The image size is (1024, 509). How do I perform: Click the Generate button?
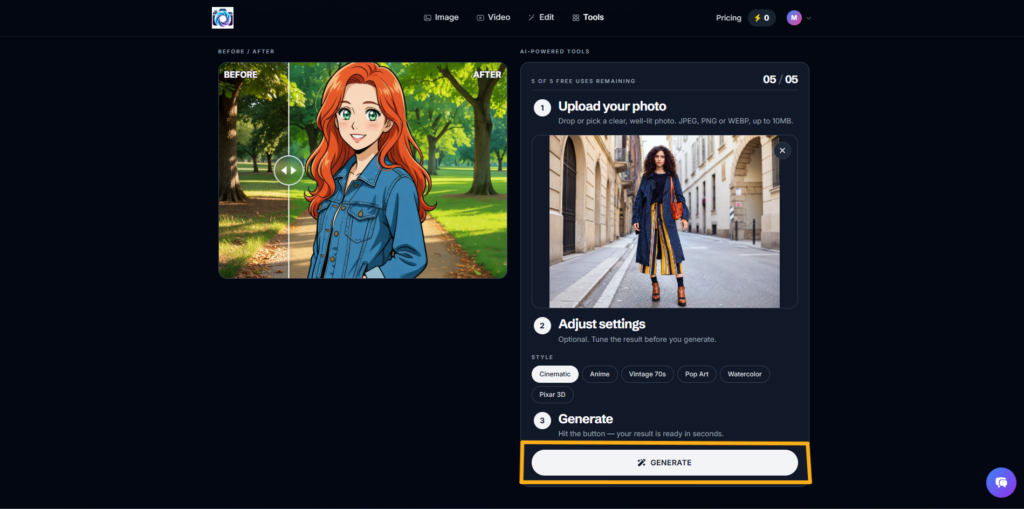point(664,463)
